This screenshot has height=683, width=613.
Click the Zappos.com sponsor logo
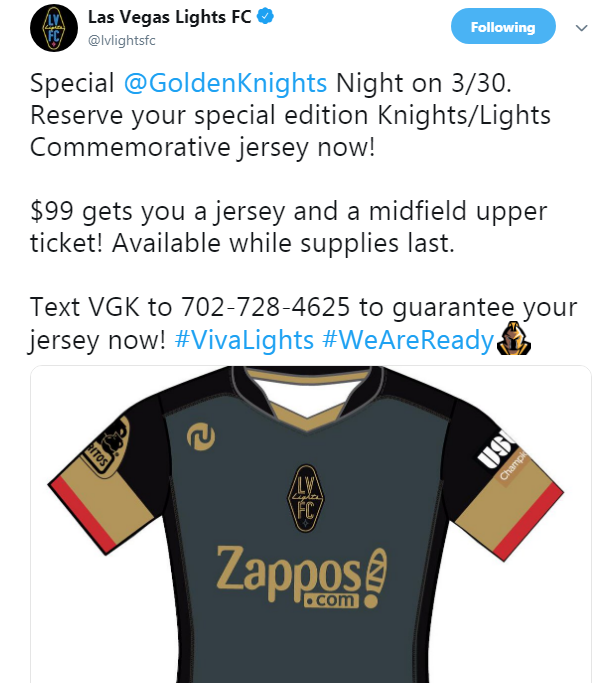click(302, 577)
